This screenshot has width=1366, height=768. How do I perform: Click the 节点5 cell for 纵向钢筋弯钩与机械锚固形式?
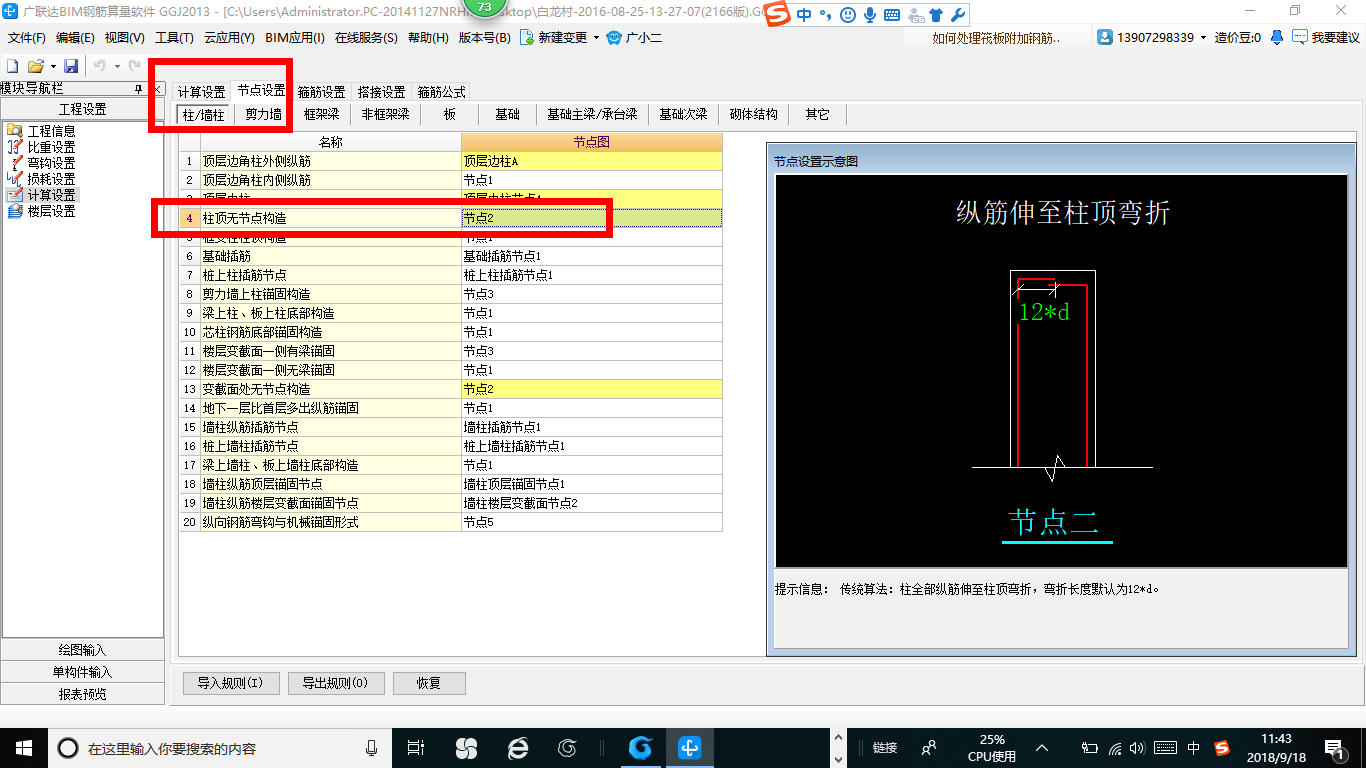click(591, 522)
